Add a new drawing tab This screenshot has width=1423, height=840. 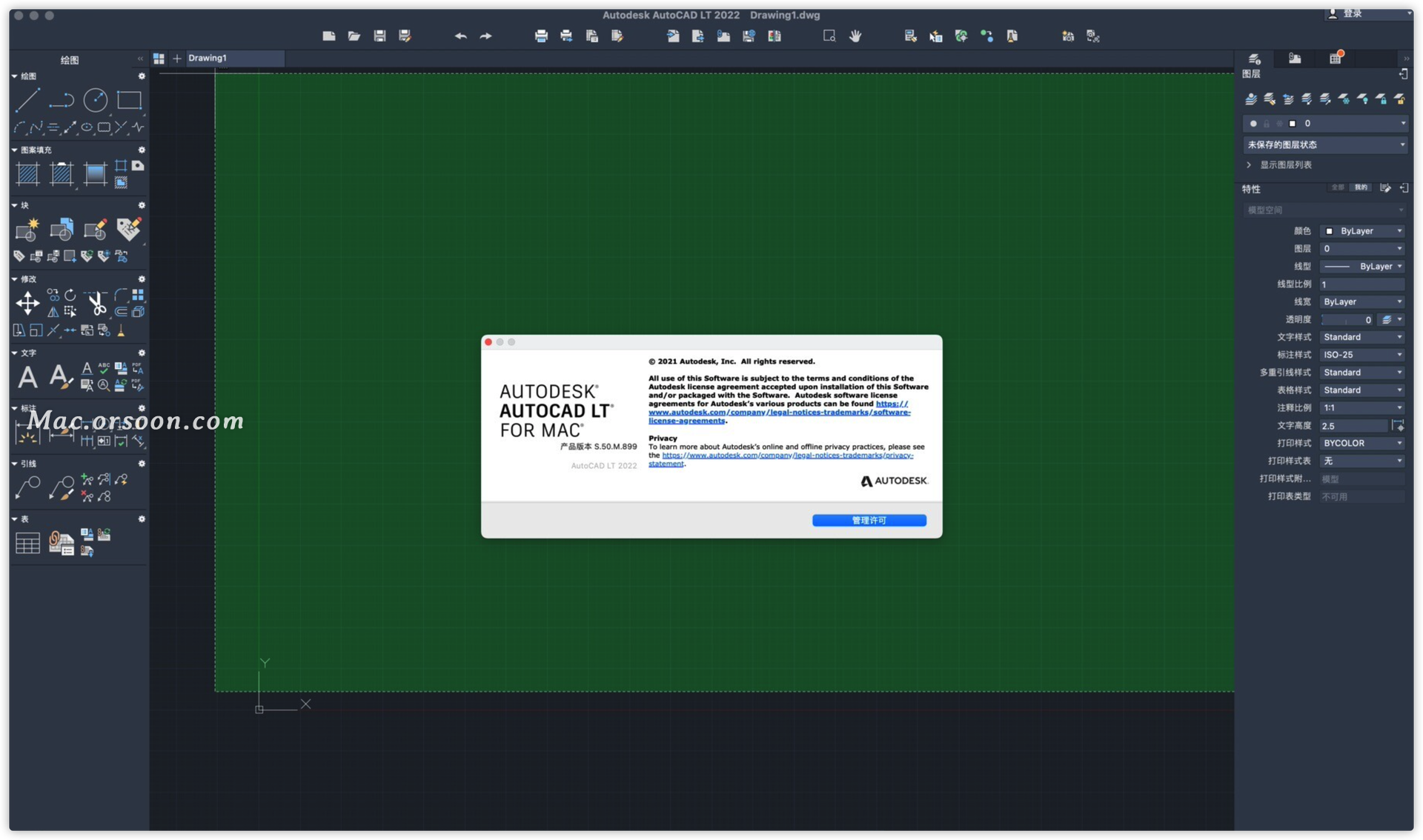tap(176, 58)
